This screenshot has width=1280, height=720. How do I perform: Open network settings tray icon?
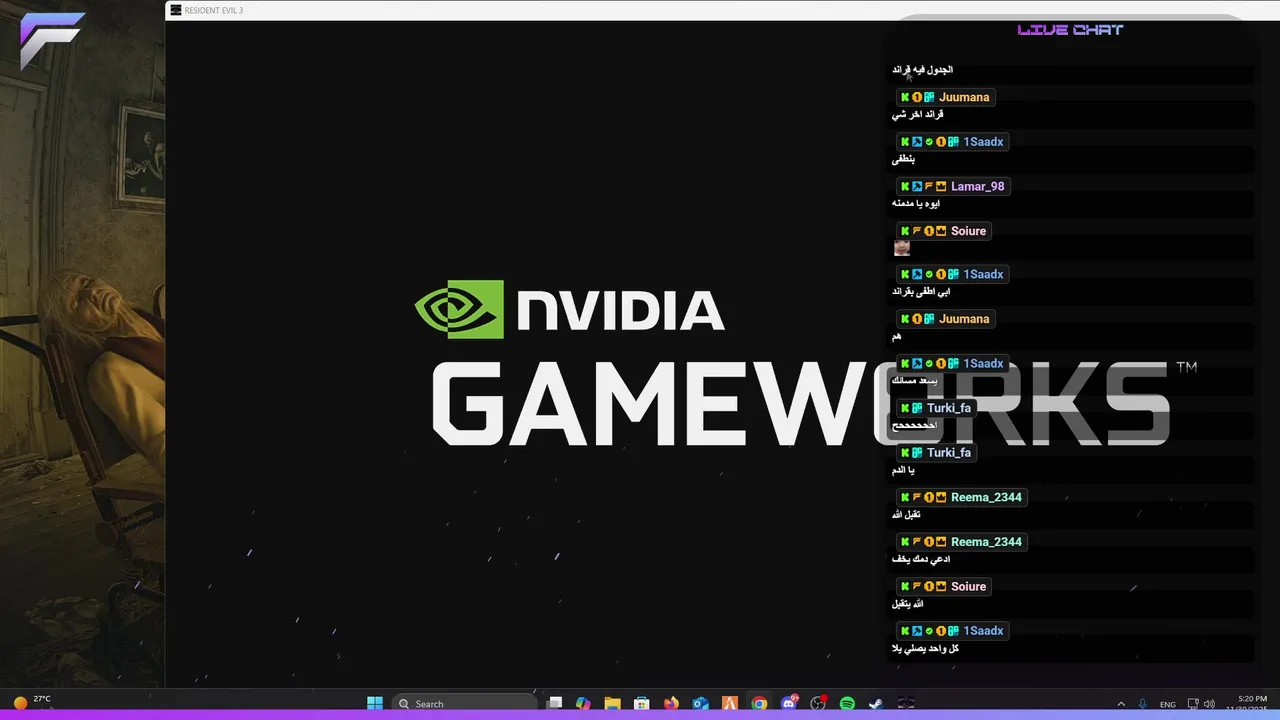[1193, 704]
